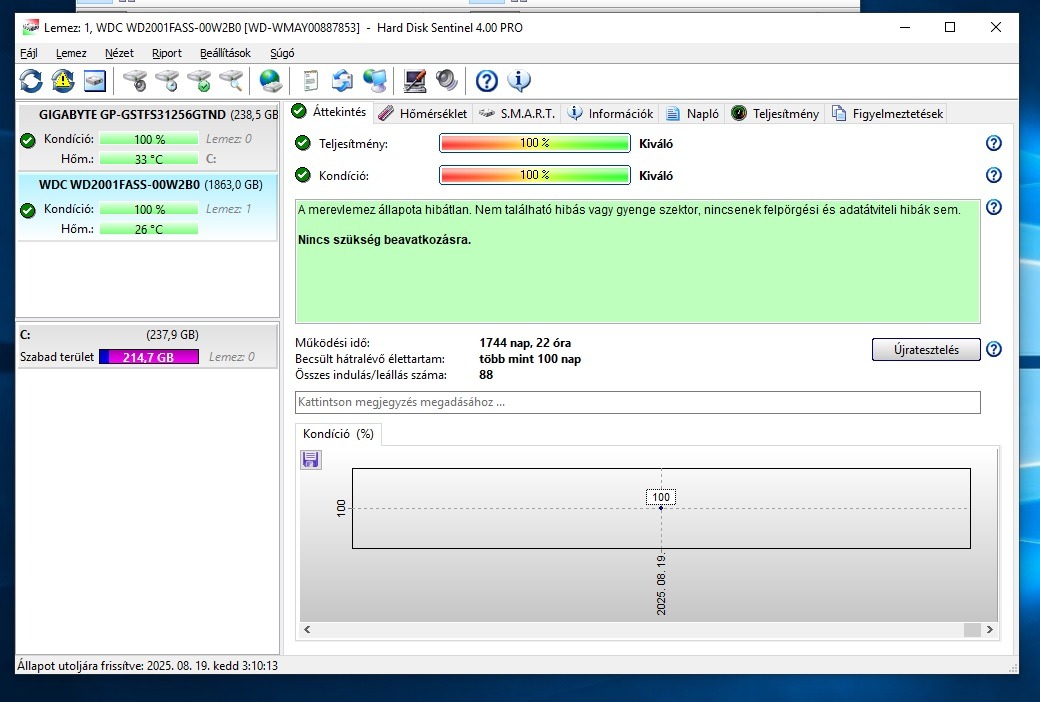Switch to the Információk tab
Screen dimensions: 1040x702
coord(611,113)
